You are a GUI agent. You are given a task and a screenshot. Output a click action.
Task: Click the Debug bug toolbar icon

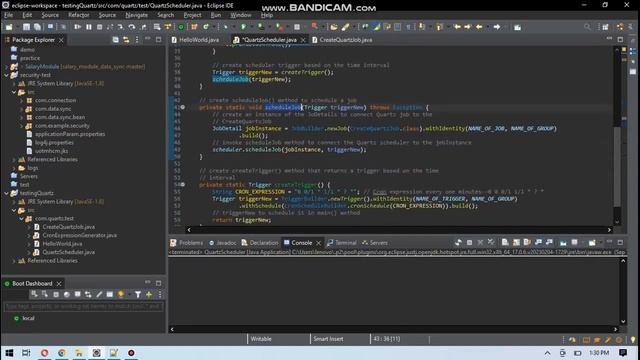pyautogui.click(x=225, y=27)
